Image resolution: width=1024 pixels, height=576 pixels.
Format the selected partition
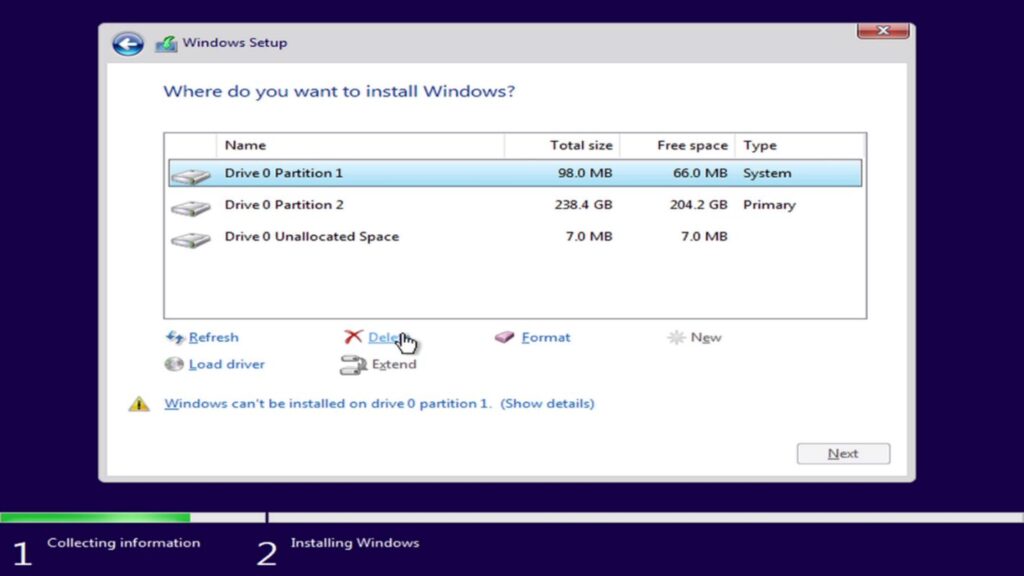[546, 337]
